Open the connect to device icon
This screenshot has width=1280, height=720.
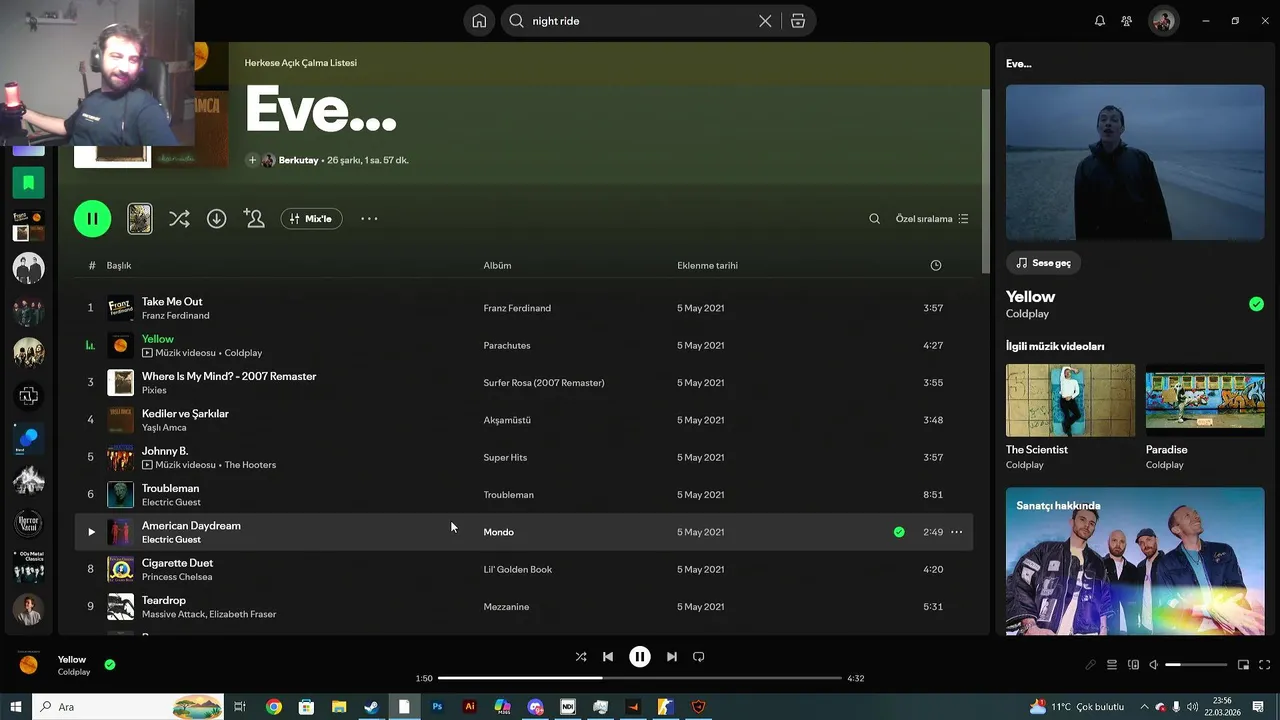1133,665
